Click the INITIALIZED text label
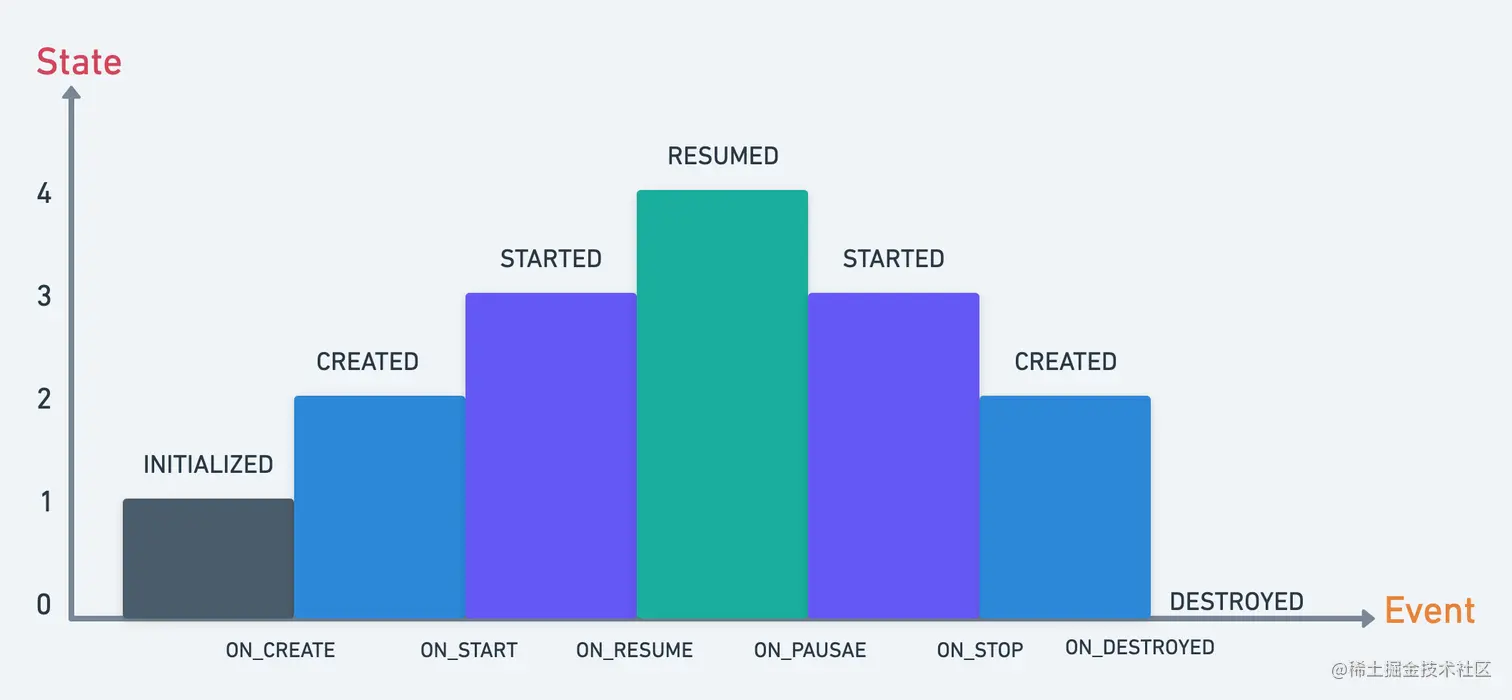1512x700 pixels. pos(208,465)
